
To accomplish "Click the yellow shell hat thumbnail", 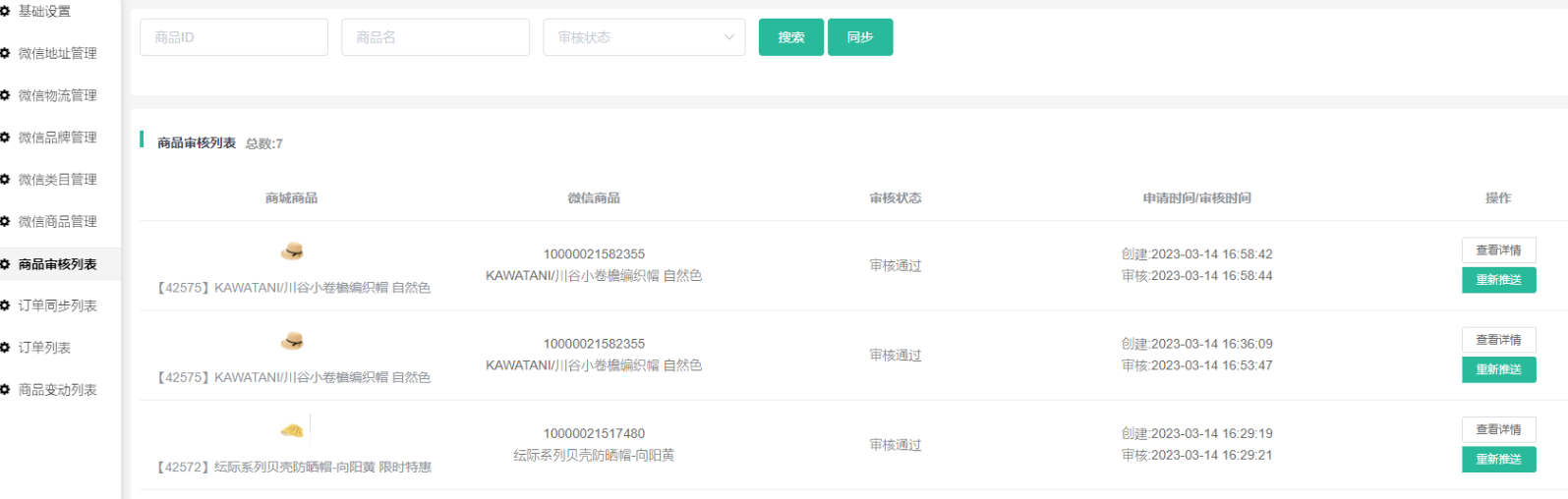I will [x=292, y=430].
